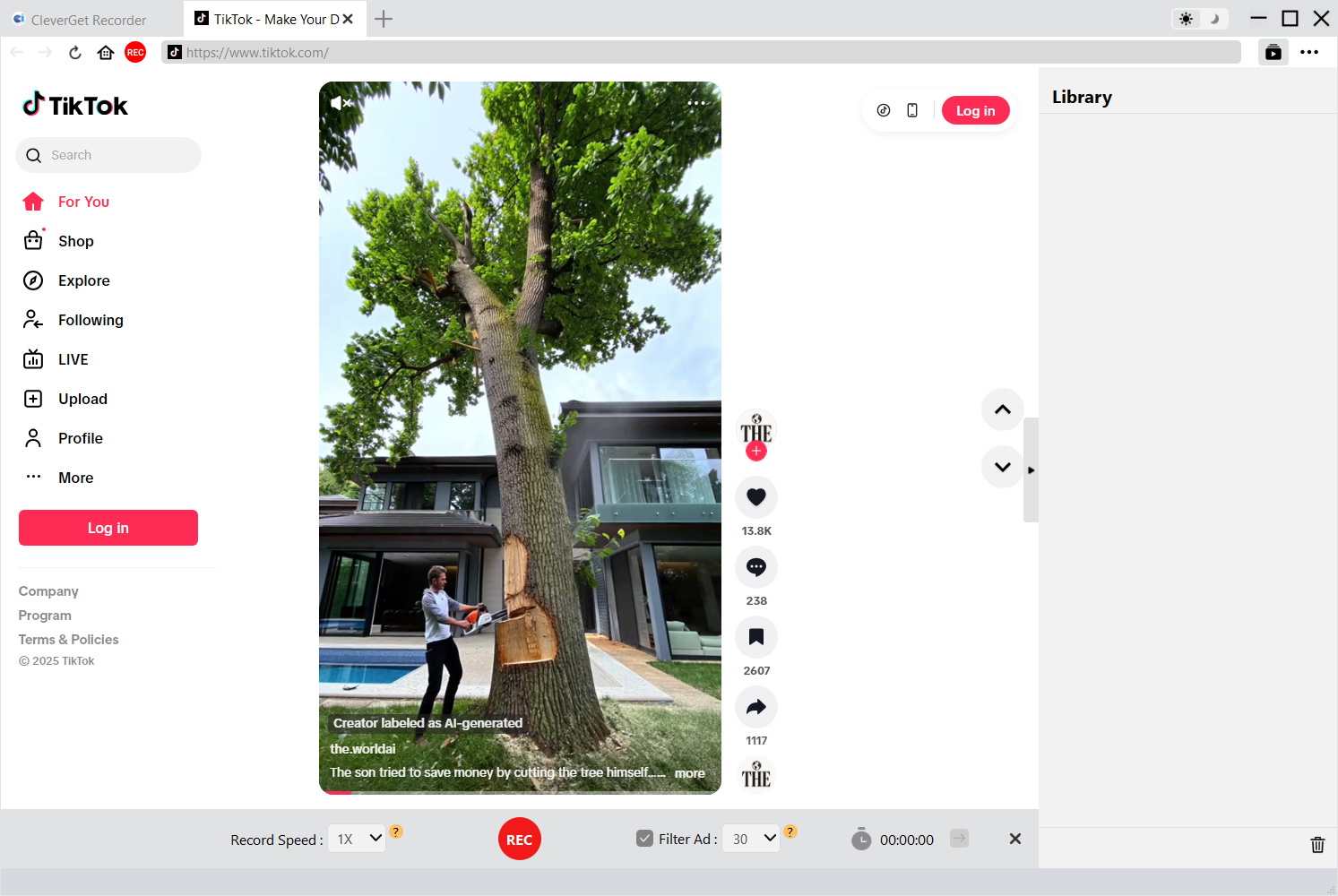Open the Terms & Policies link
Viewport: 1338px width, 896px height.
click(x=69, y=640)
